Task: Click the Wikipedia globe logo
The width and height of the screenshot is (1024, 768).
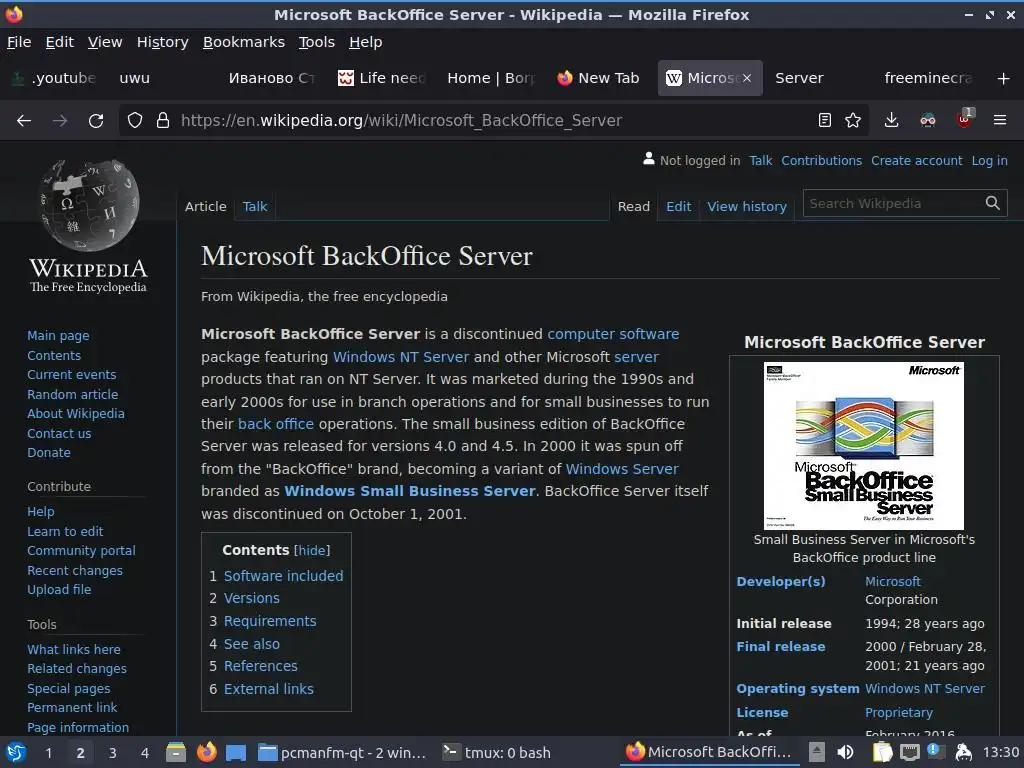Action: click(x=89, y=205)
